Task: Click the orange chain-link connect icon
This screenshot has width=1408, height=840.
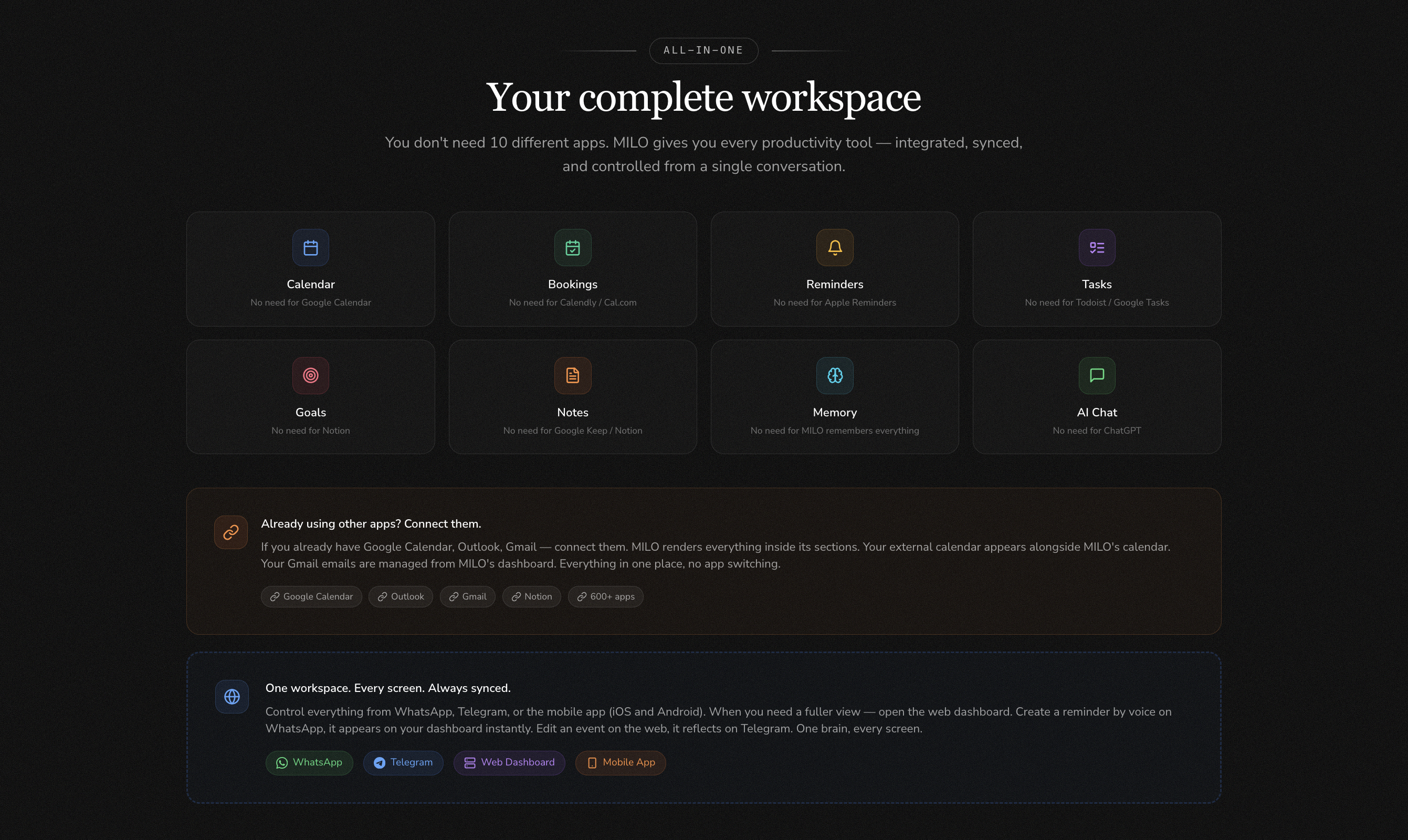Action: 230,532
